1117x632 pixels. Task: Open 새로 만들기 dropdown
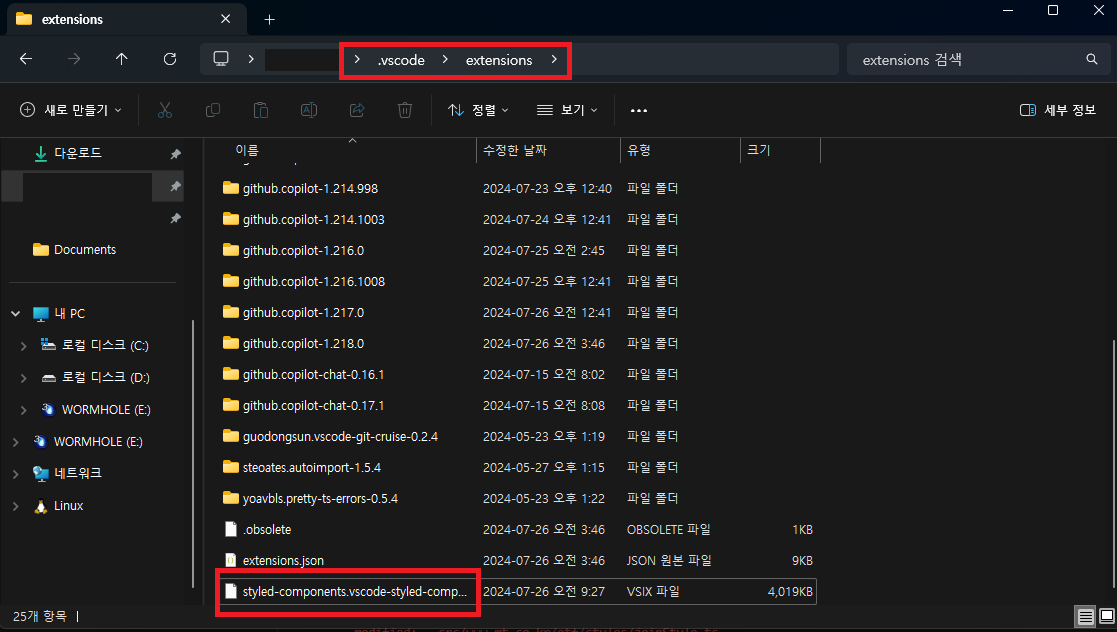[70, 110]
